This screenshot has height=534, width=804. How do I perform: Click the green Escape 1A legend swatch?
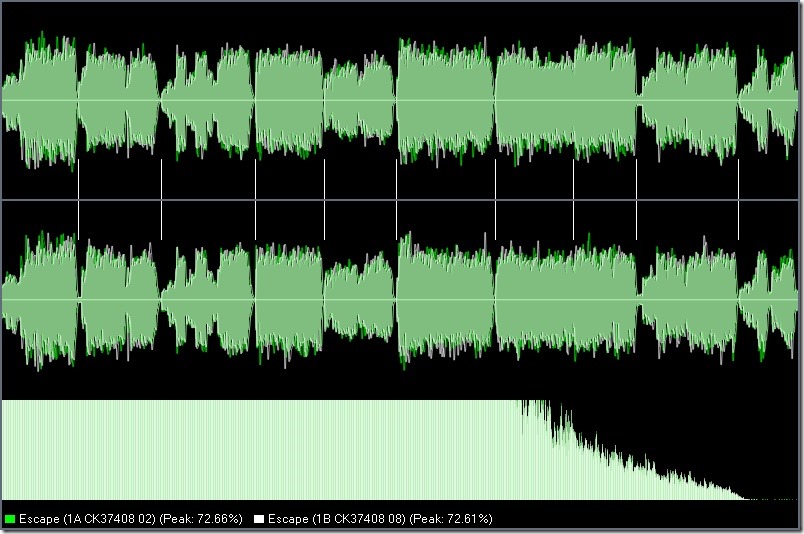[x=10, y=519]
